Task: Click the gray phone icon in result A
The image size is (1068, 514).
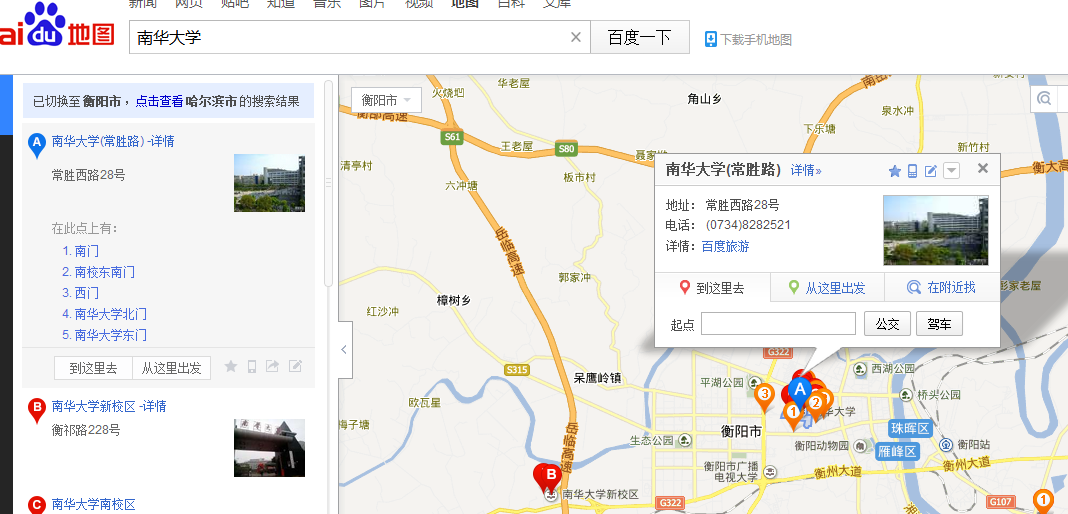Action: [x=252, y=366]
